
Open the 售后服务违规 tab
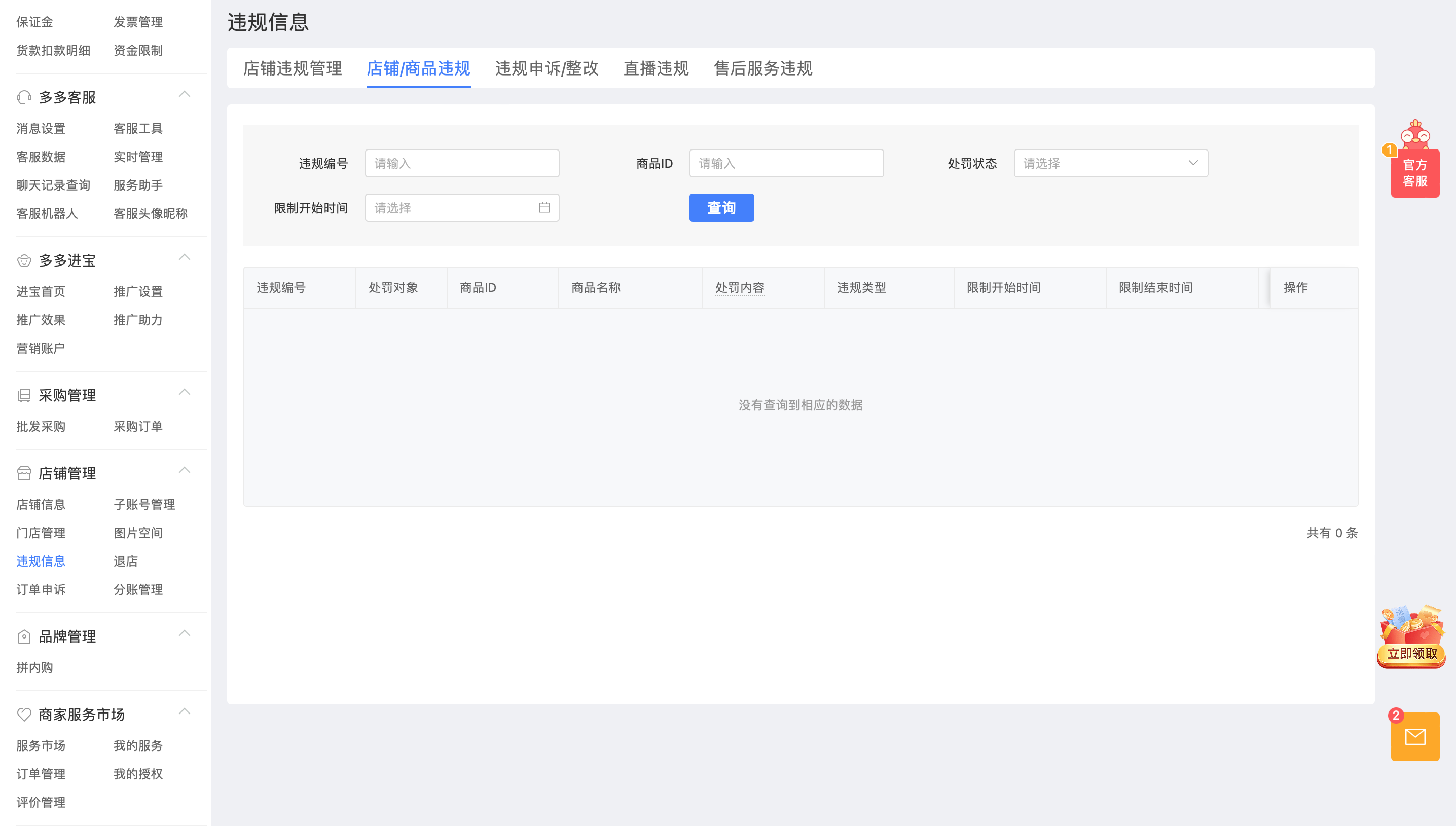point(762,68)
